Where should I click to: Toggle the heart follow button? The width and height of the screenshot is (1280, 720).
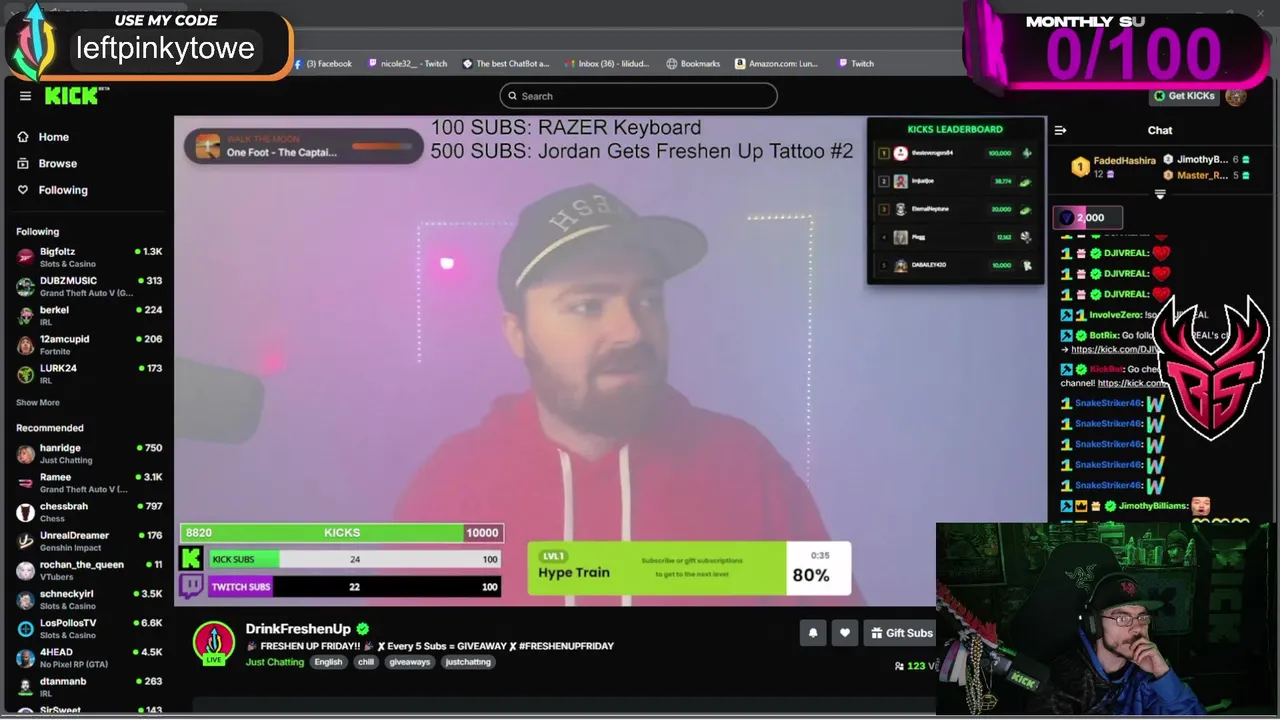[845, 633]
